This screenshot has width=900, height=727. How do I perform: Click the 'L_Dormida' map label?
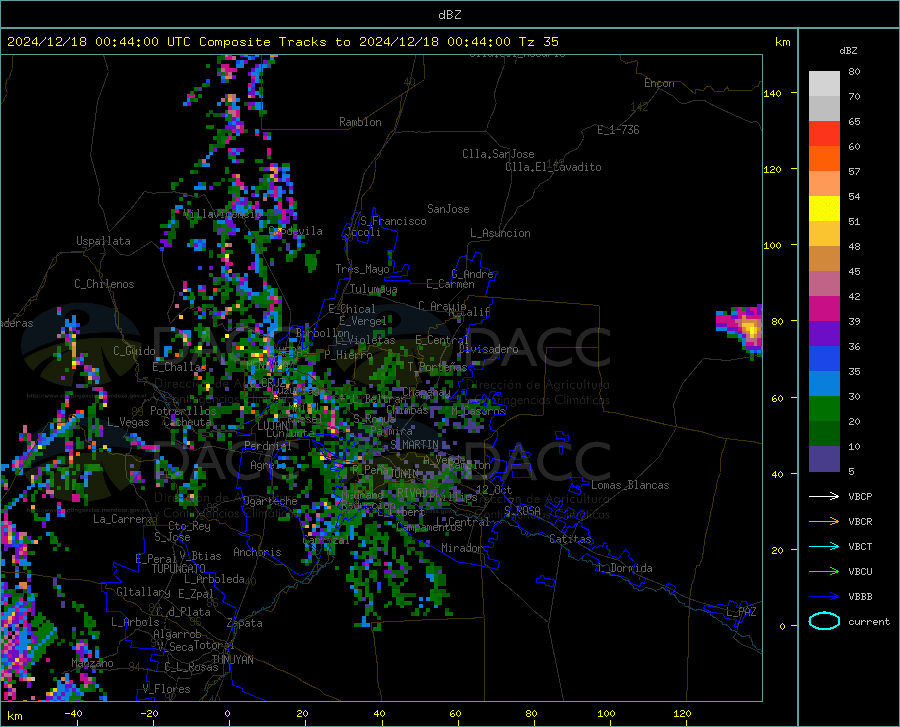point(625,568)
